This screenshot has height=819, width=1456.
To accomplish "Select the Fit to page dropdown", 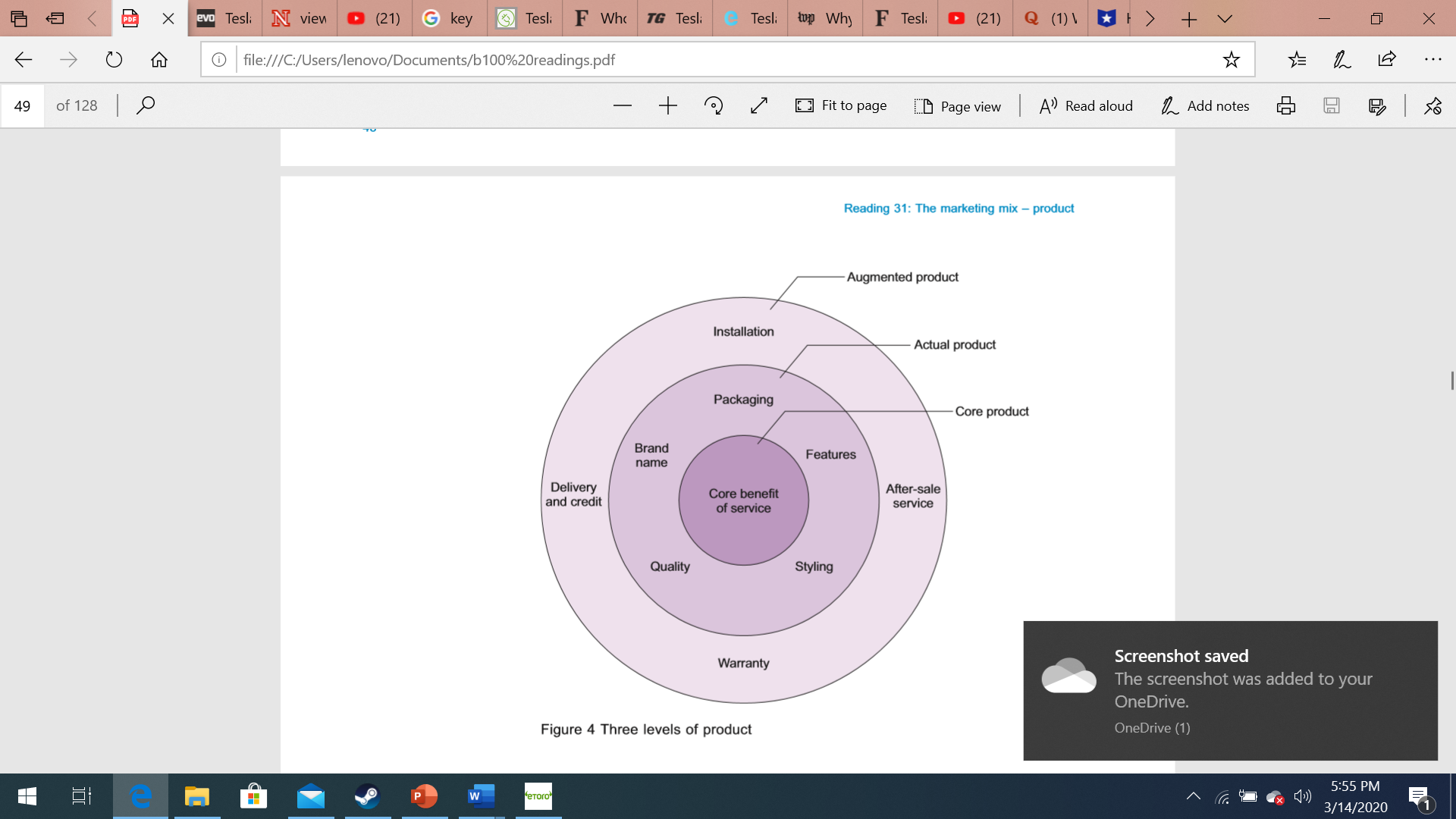I will (x=843, y=105).
